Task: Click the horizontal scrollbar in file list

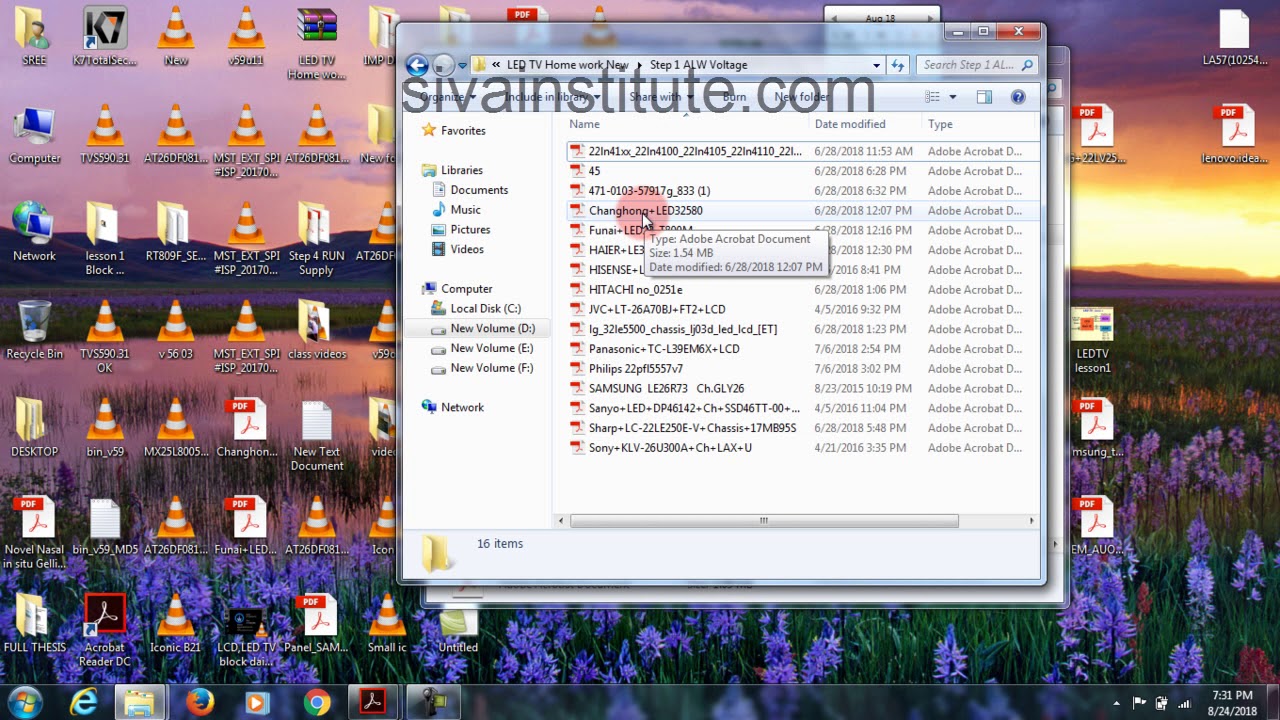Action: pyautogui.click(x=763, y=521)
